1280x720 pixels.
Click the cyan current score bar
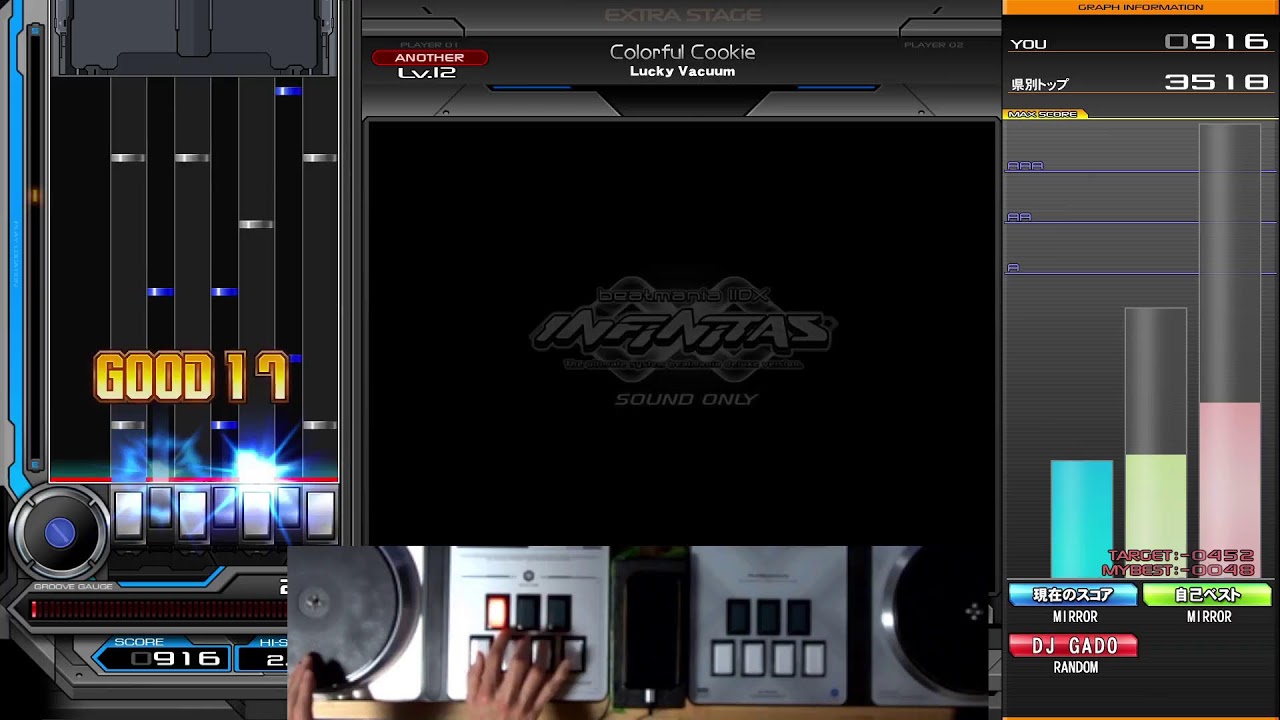coord(1081,519)
